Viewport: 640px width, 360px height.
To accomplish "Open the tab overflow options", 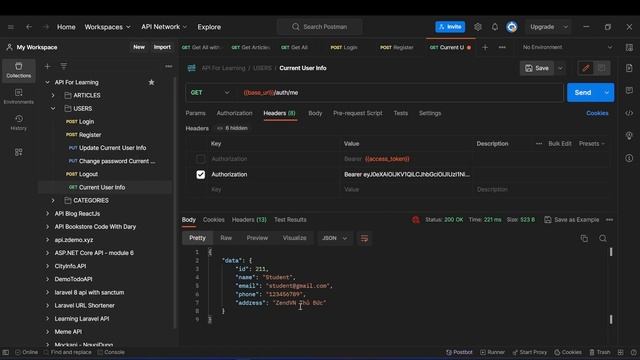I will coord(502,47).
